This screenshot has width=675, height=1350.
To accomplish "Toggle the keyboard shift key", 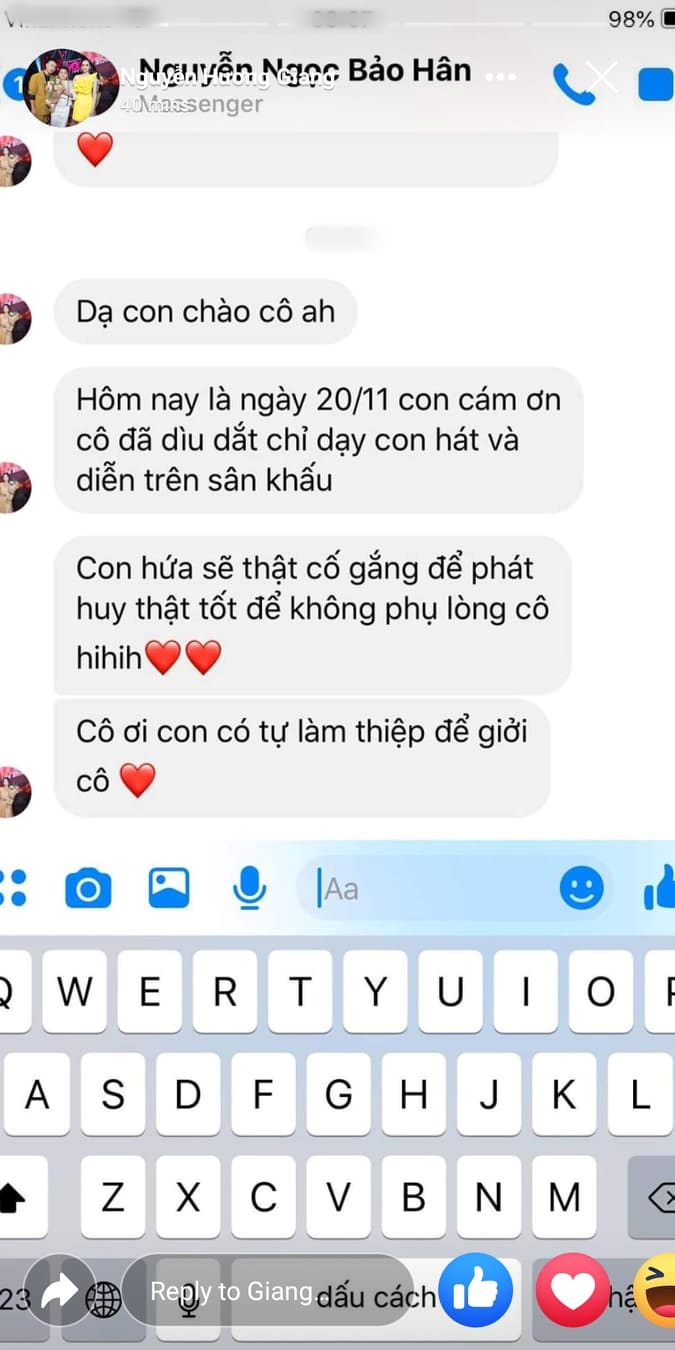I will coord(22,1197).
